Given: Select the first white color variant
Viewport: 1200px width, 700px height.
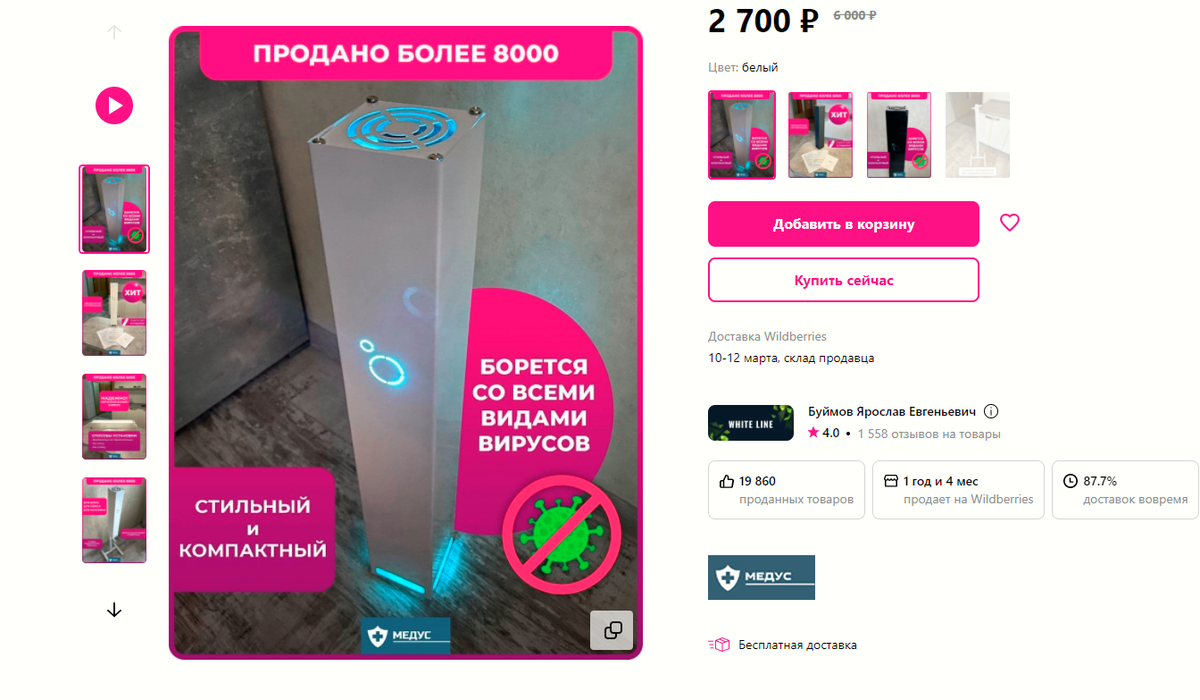Looking at the screenshot, I should coord(742,135).
